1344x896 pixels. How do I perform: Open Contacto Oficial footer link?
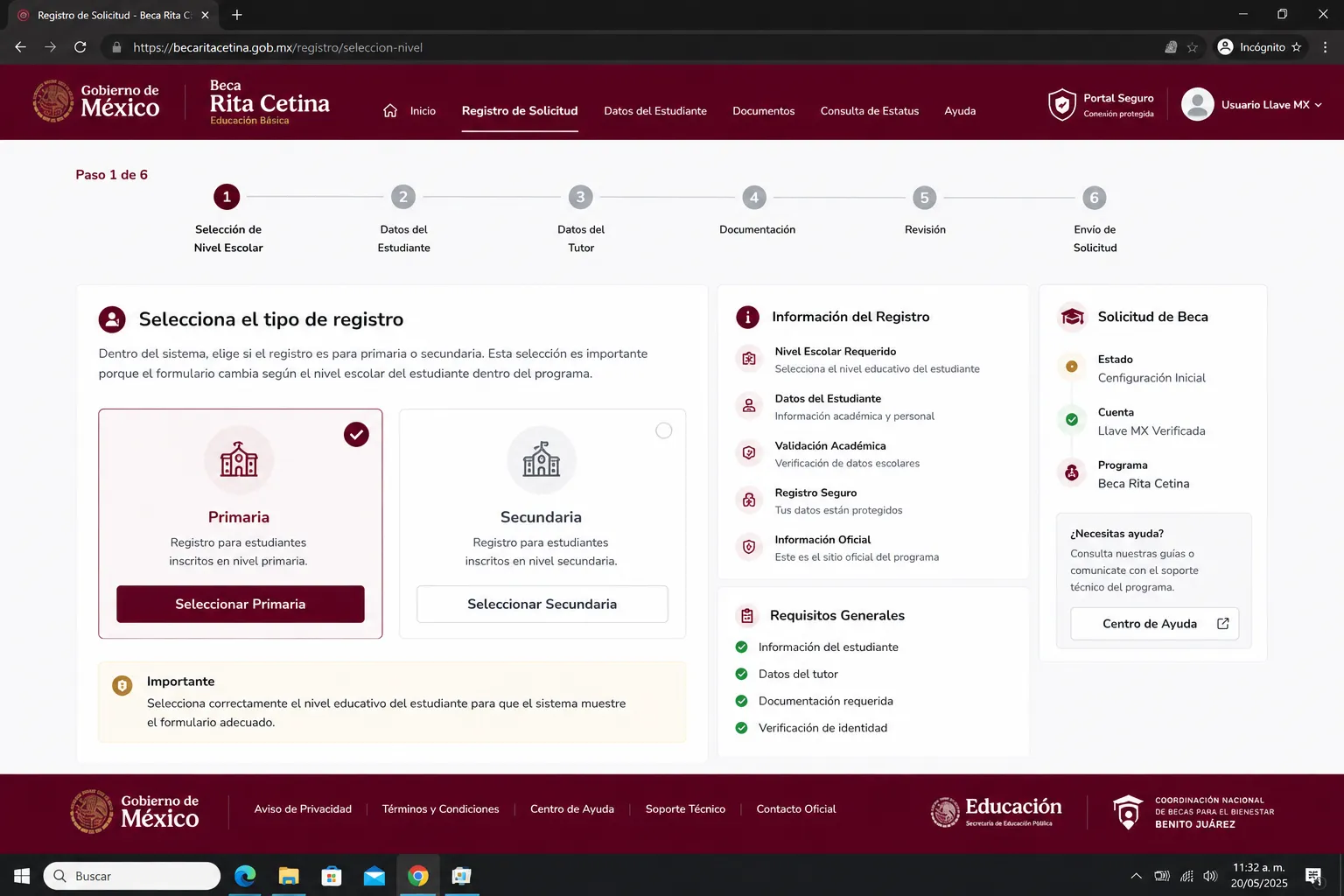point(796,809)
